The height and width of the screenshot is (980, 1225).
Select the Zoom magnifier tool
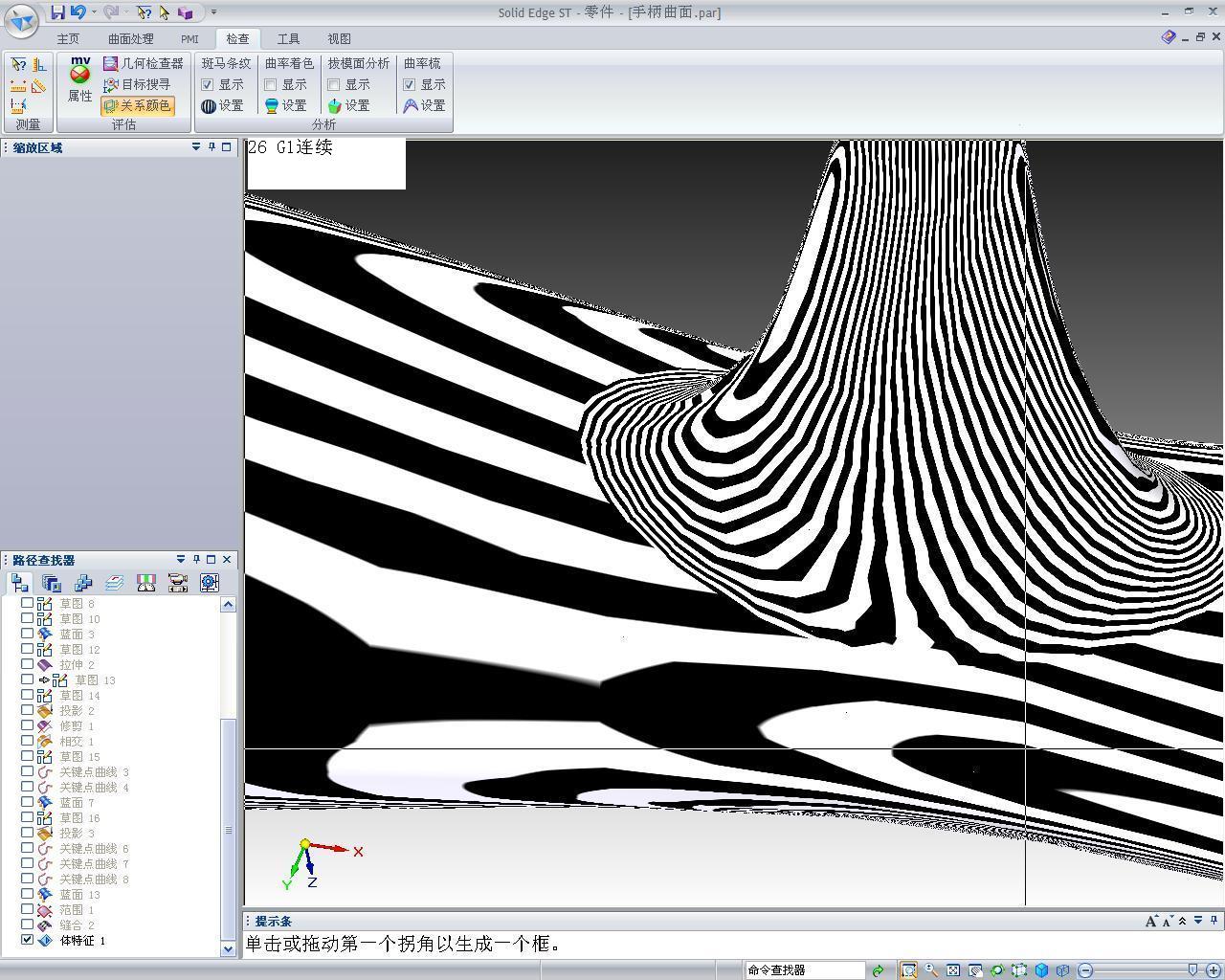click(931, 970)
